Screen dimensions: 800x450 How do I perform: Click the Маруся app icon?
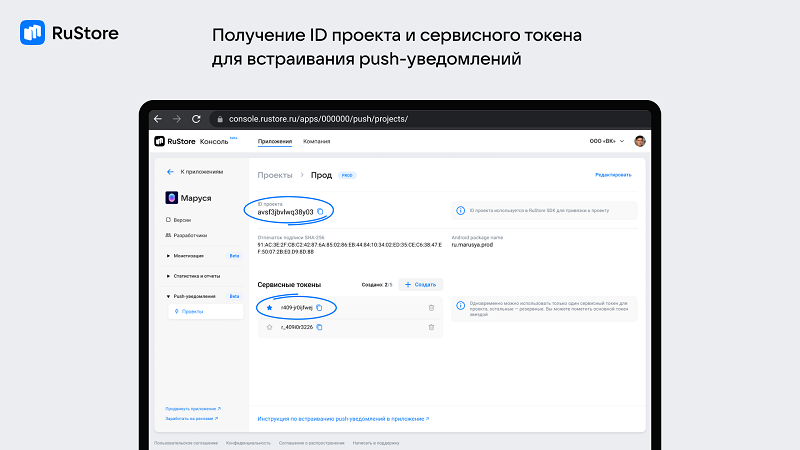171,198
